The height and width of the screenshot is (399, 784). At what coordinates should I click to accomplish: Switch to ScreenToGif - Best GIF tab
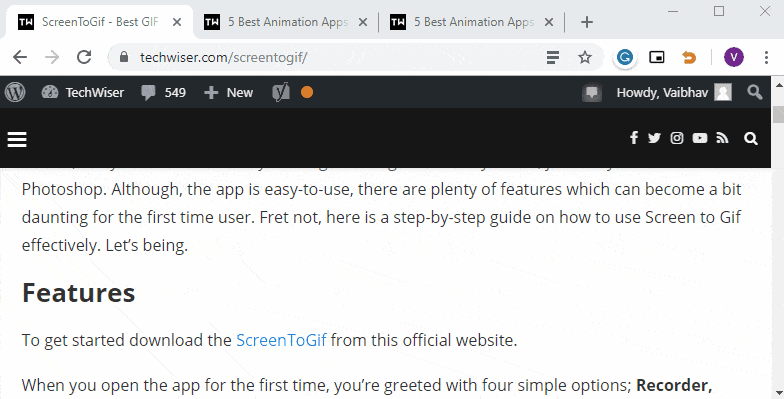[x=99, y=22]
